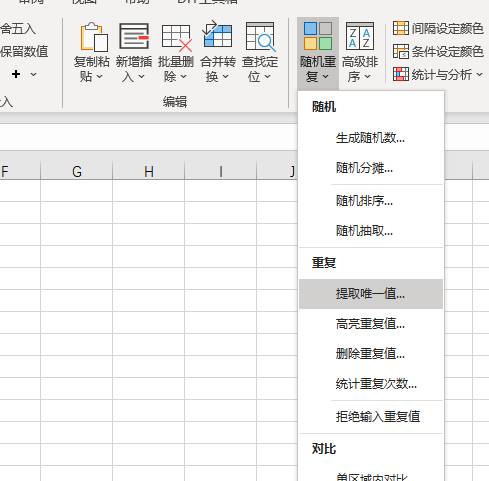The width and height of the screenshot is (489, 481).
Task: Expand the 新增插入 dropdown arrow
Action: tap(142, 77)
